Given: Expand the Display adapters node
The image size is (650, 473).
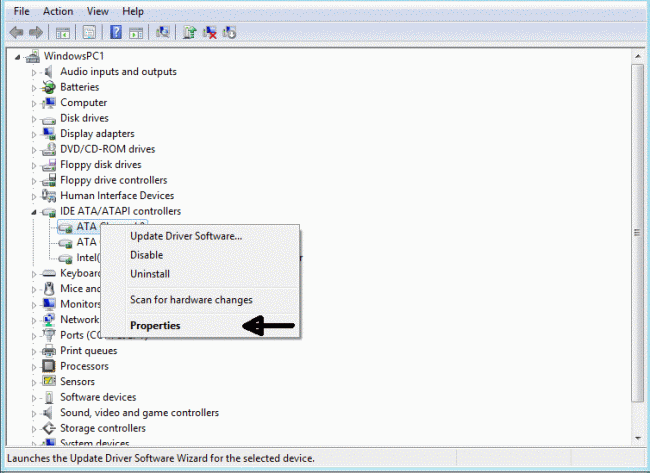Looking at the screenshot, I should pos(34,134).
